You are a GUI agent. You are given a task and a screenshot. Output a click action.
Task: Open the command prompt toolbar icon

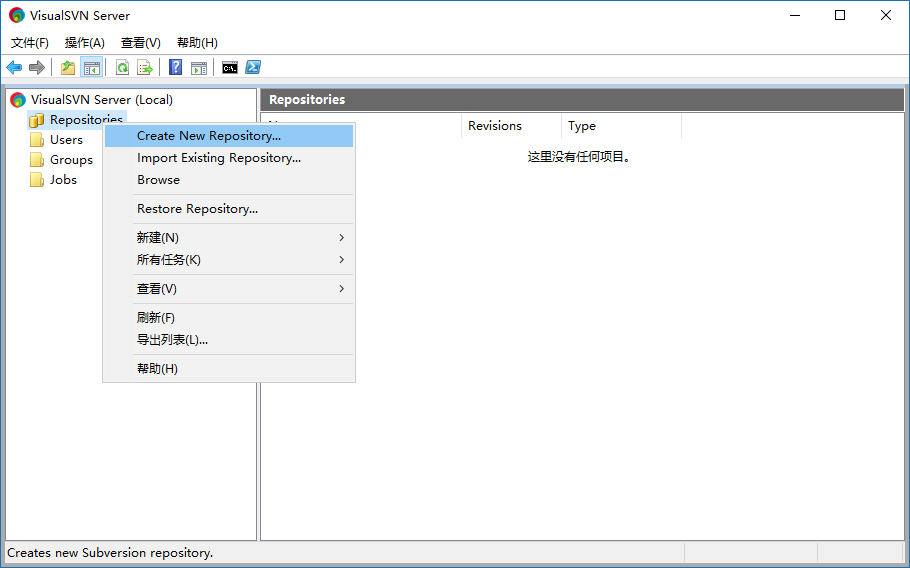230,67
